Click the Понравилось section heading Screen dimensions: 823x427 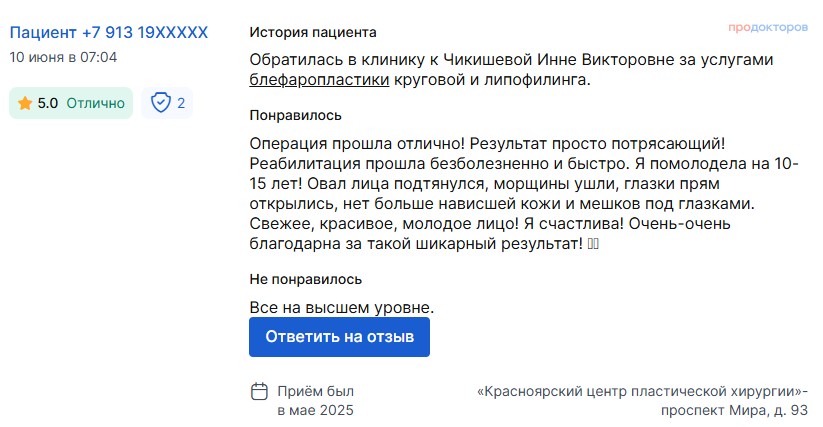(296, 115)
